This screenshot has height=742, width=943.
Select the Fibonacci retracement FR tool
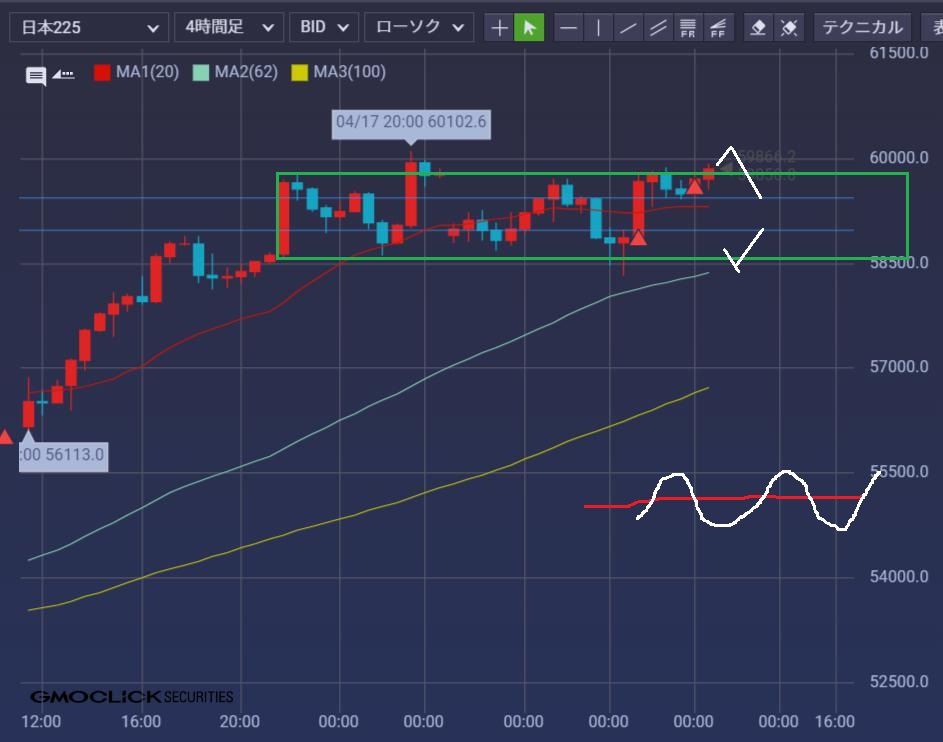(688, 27)
